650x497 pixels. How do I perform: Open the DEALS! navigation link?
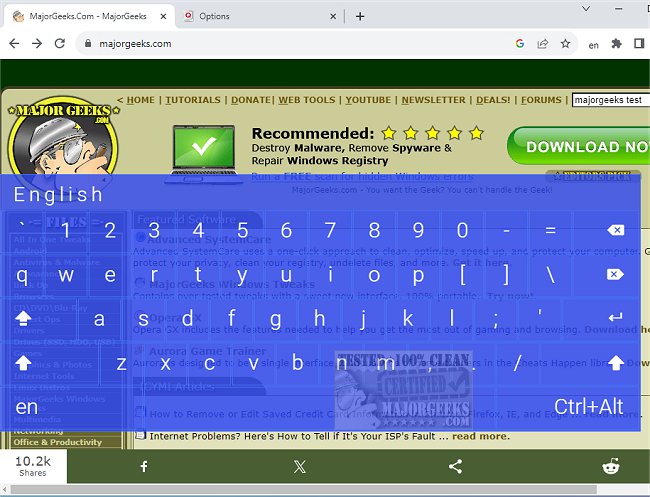click(x=493, y=100)
